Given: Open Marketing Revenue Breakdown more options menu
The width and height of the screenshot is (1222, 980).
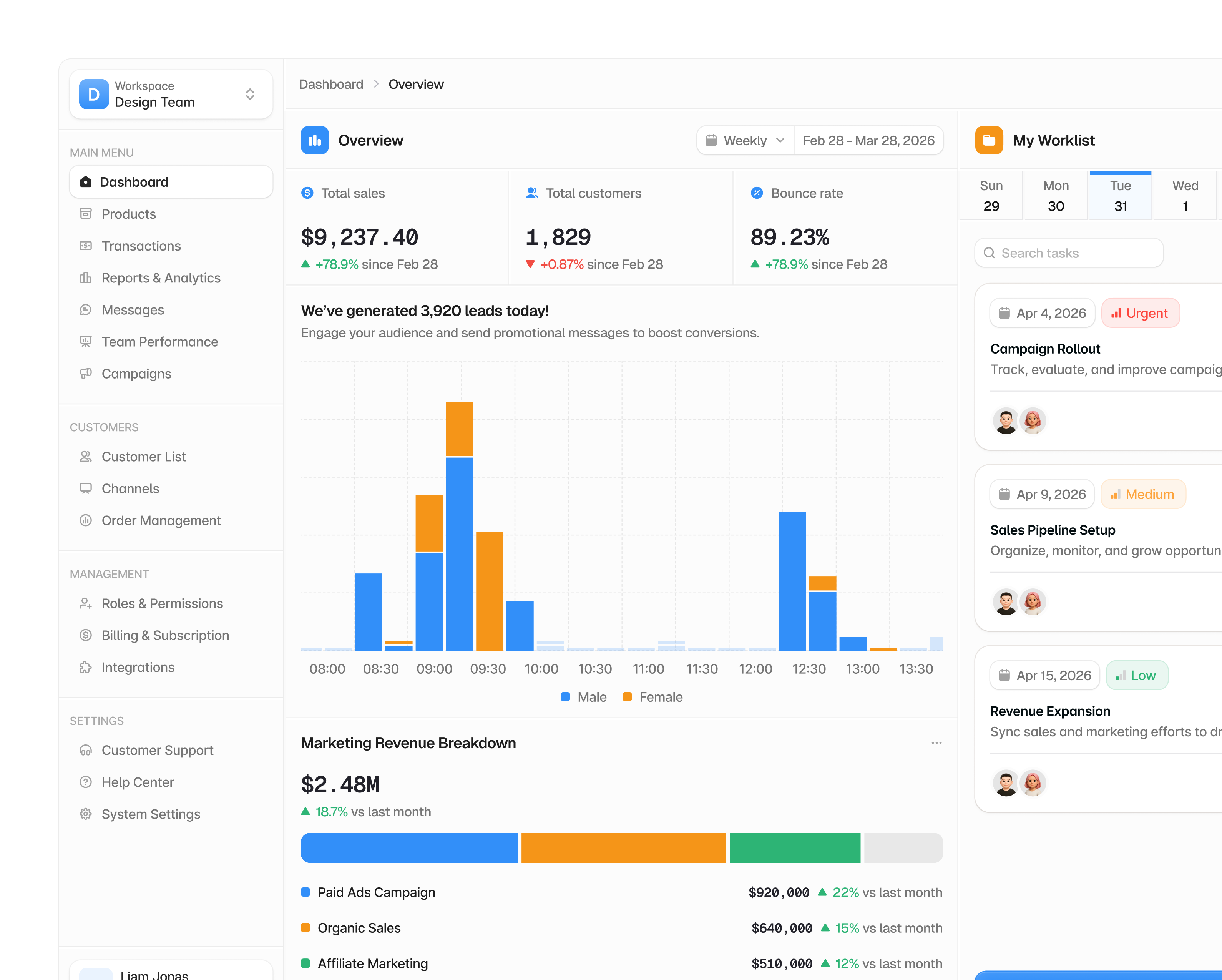Looking at the screenshot, I should click(x=936, y=742).
